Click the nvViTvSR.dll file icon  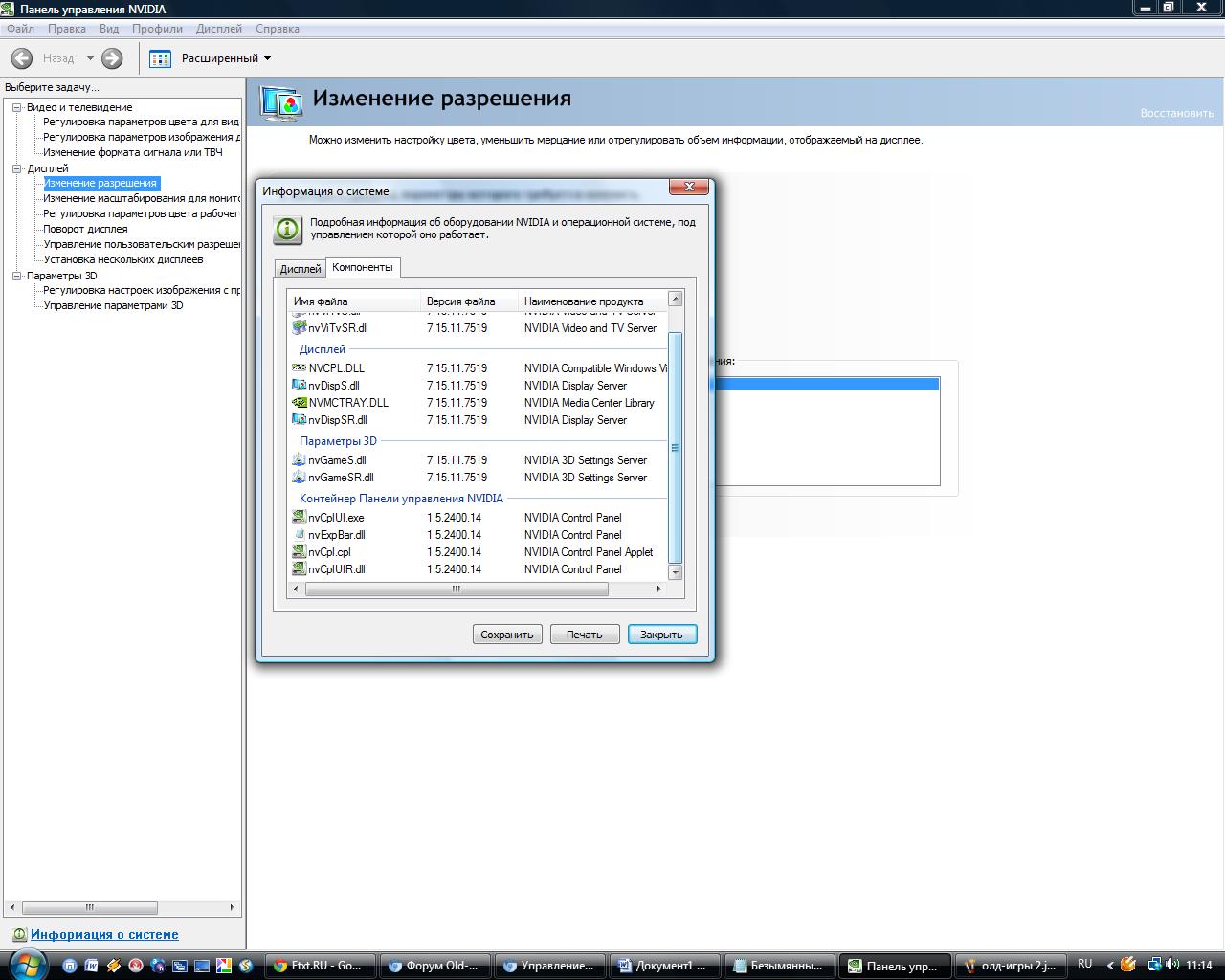point(299,327)
